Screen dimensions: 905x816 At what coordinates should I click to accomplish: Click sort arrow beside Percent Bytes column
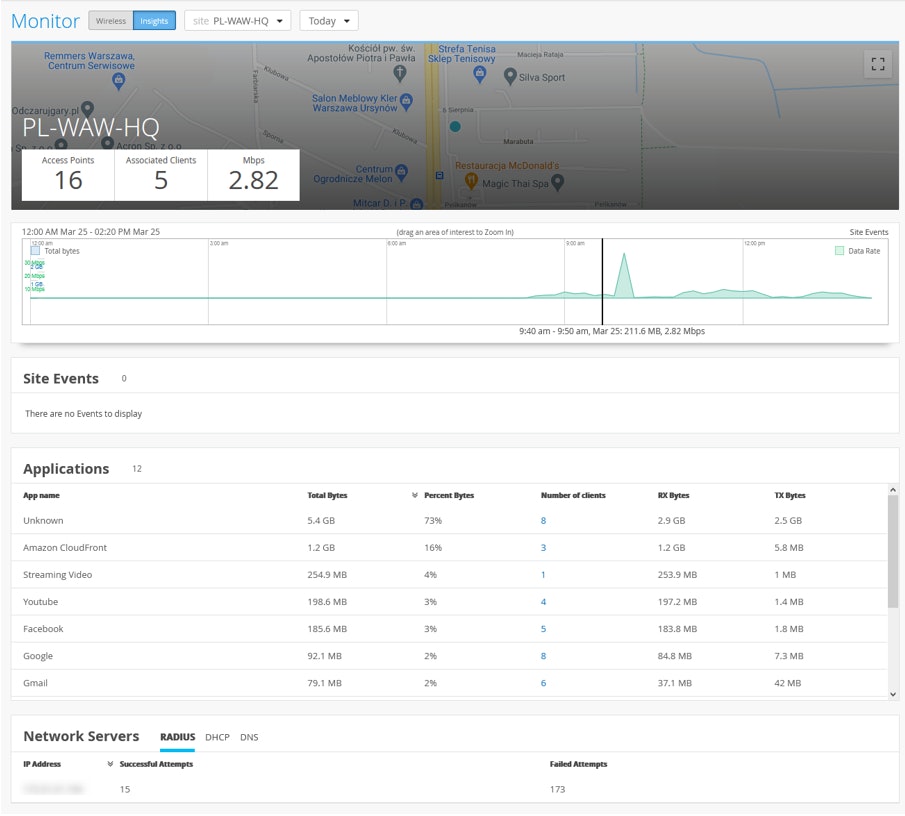(415, 495)
